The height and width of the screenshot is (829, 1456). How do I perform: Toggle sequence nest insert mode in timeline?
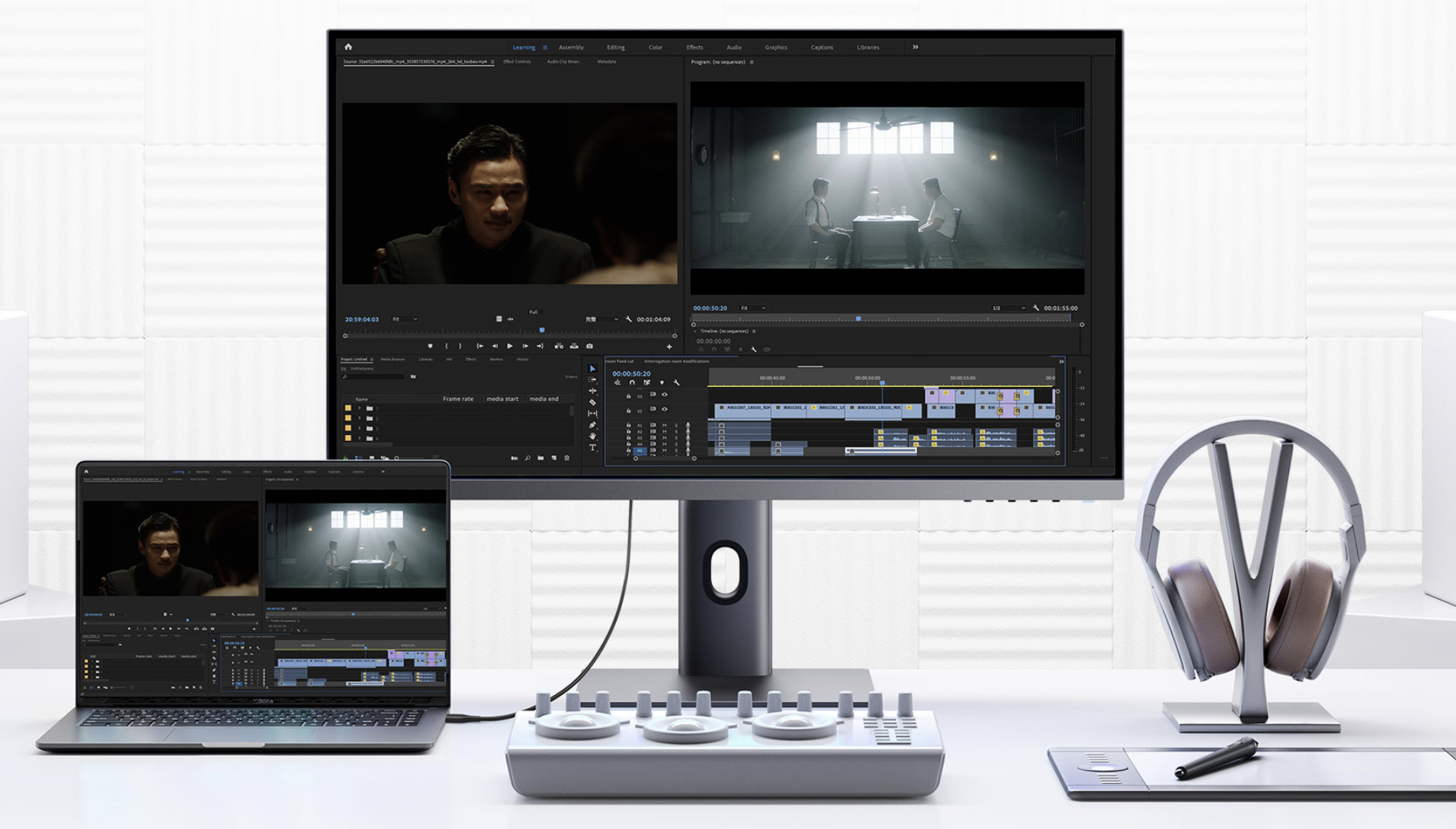pyautogui.click(x=617, y=382)
